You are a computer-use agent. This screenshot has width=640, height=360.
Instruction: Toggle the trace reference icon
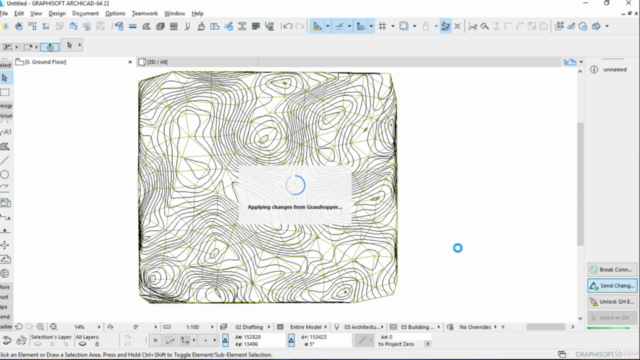point(404,26)
